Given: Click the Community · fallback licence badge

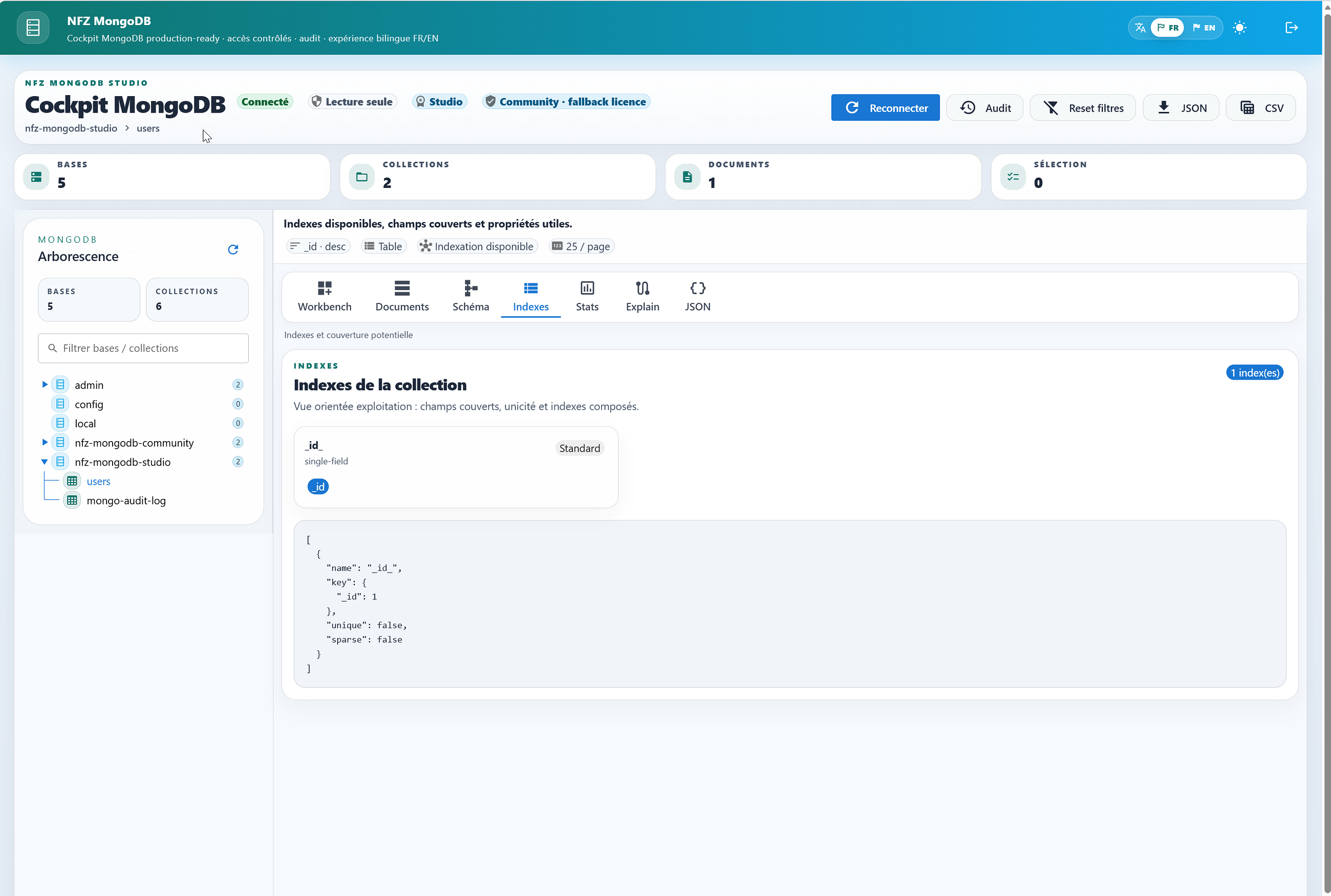Looking at the screenshot, I should click(x=566, y=102).
